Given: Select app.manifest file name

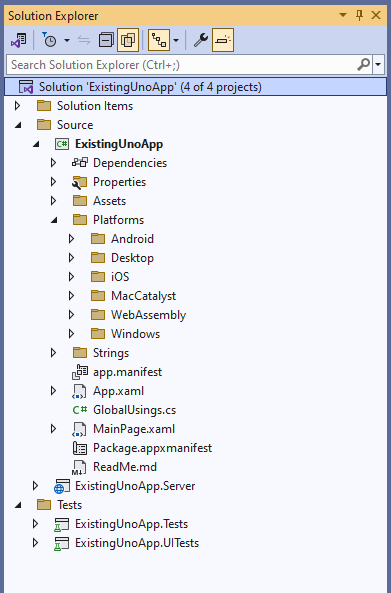Looking at the screenshot, I should click(x=127, y=372).
